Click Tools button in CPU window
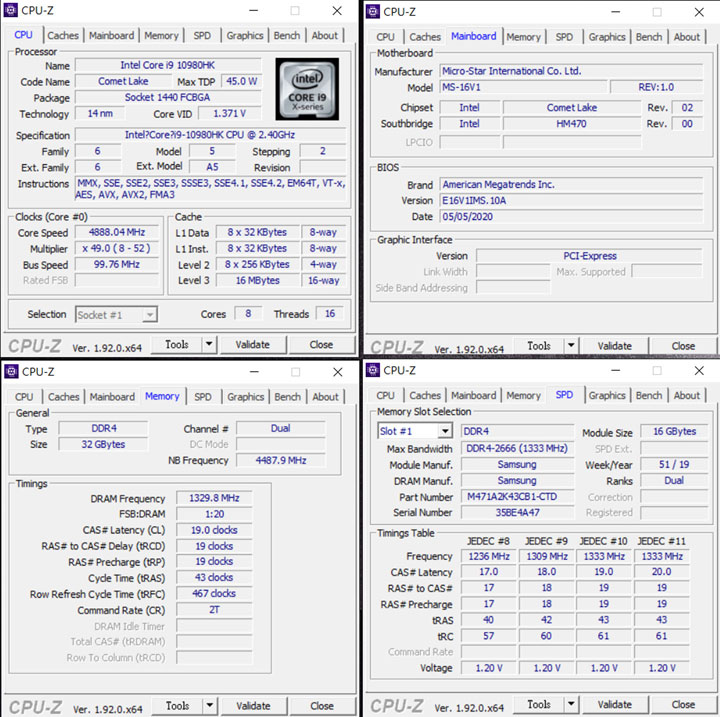720x717 pixels. click(177, 344)
